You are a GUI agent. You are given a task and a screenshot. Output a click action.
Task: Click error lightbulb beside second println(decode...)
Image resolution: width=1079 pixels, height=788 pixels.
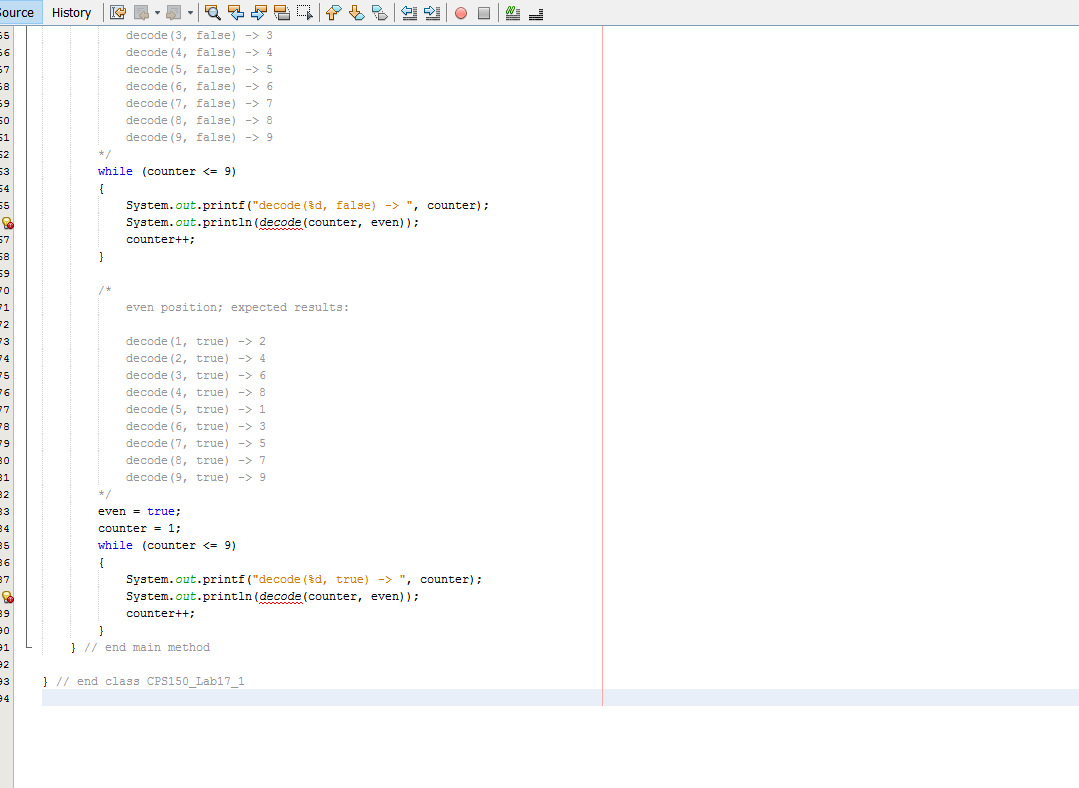pos(7,597)
